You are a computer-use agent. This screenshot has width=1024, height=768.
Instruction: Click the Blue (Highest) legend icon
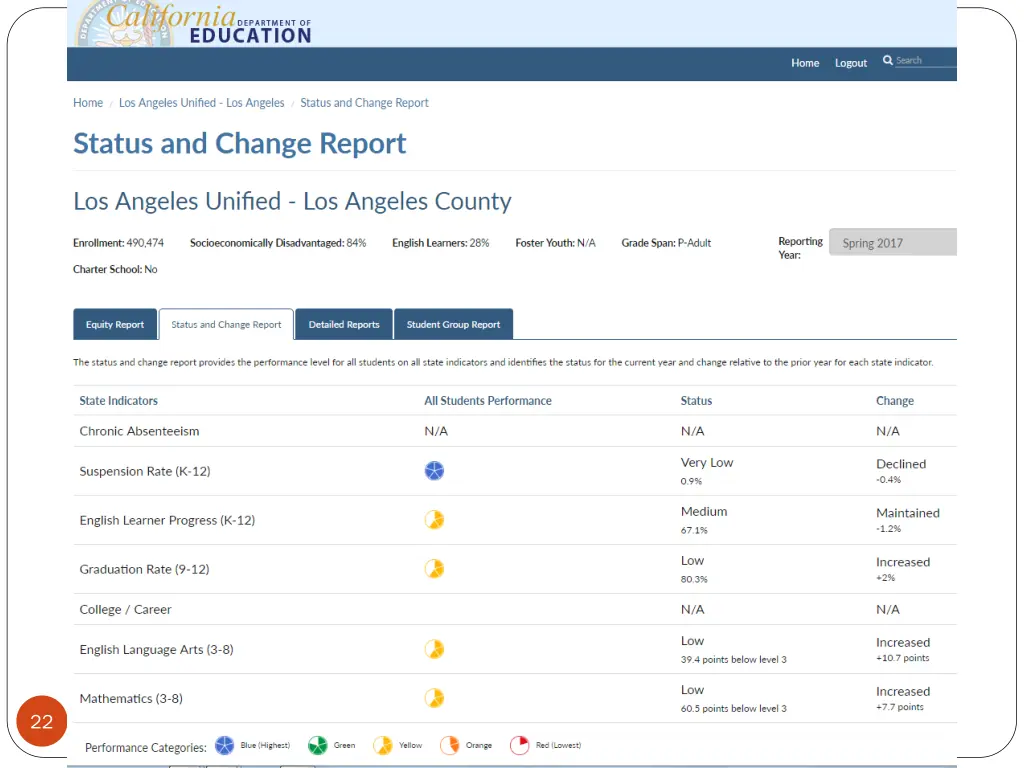pos(224,745)
